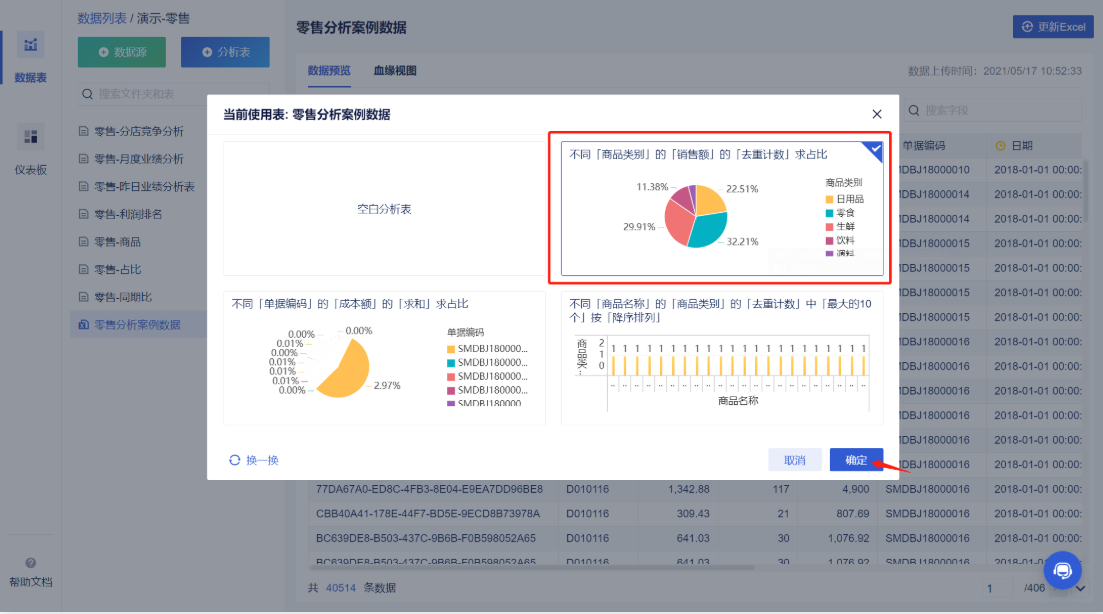The width and height of the screenshot is (1103, 614).
Task: Select the 空白分析表 card
Action: pyautogui.click(x=384, y=209)
